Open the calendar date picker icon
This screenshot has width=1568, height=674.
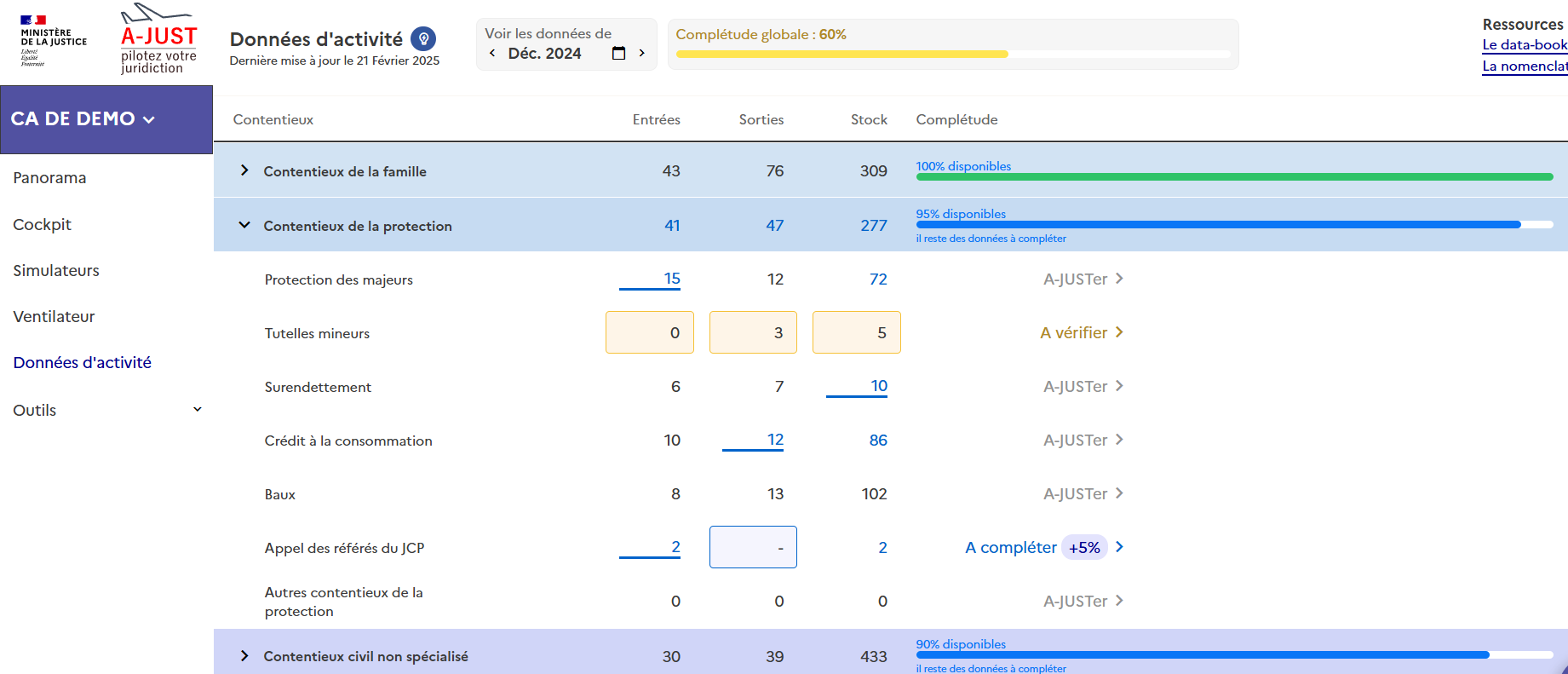(x=619, y=53)
